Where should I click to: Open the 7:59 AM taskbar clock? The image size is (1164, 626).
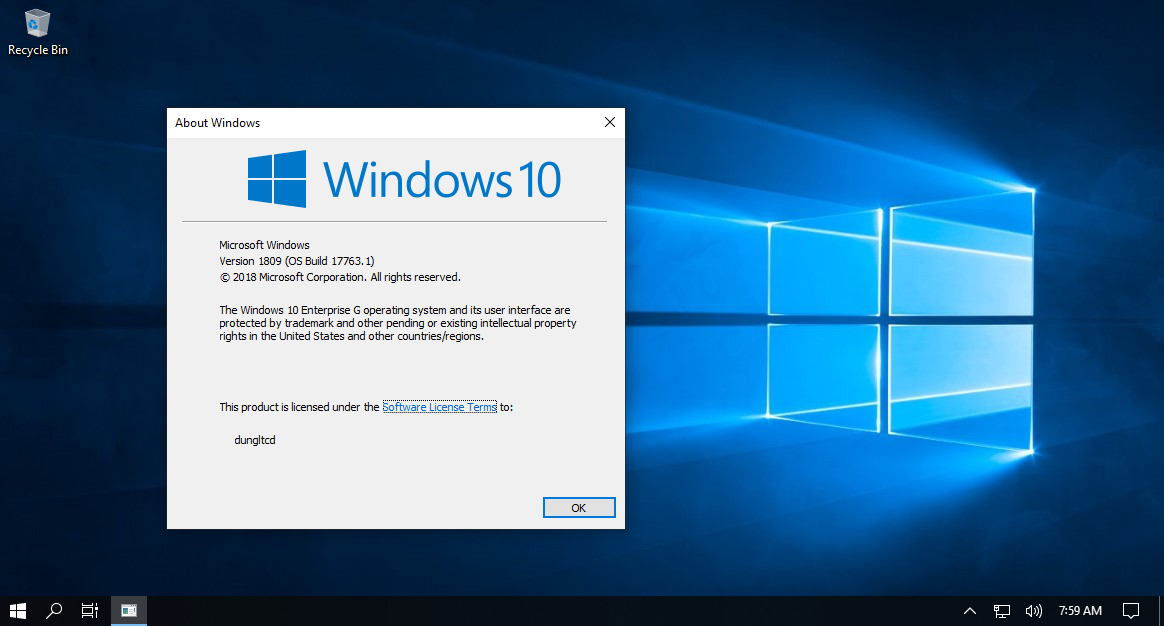coord(1080,610)
